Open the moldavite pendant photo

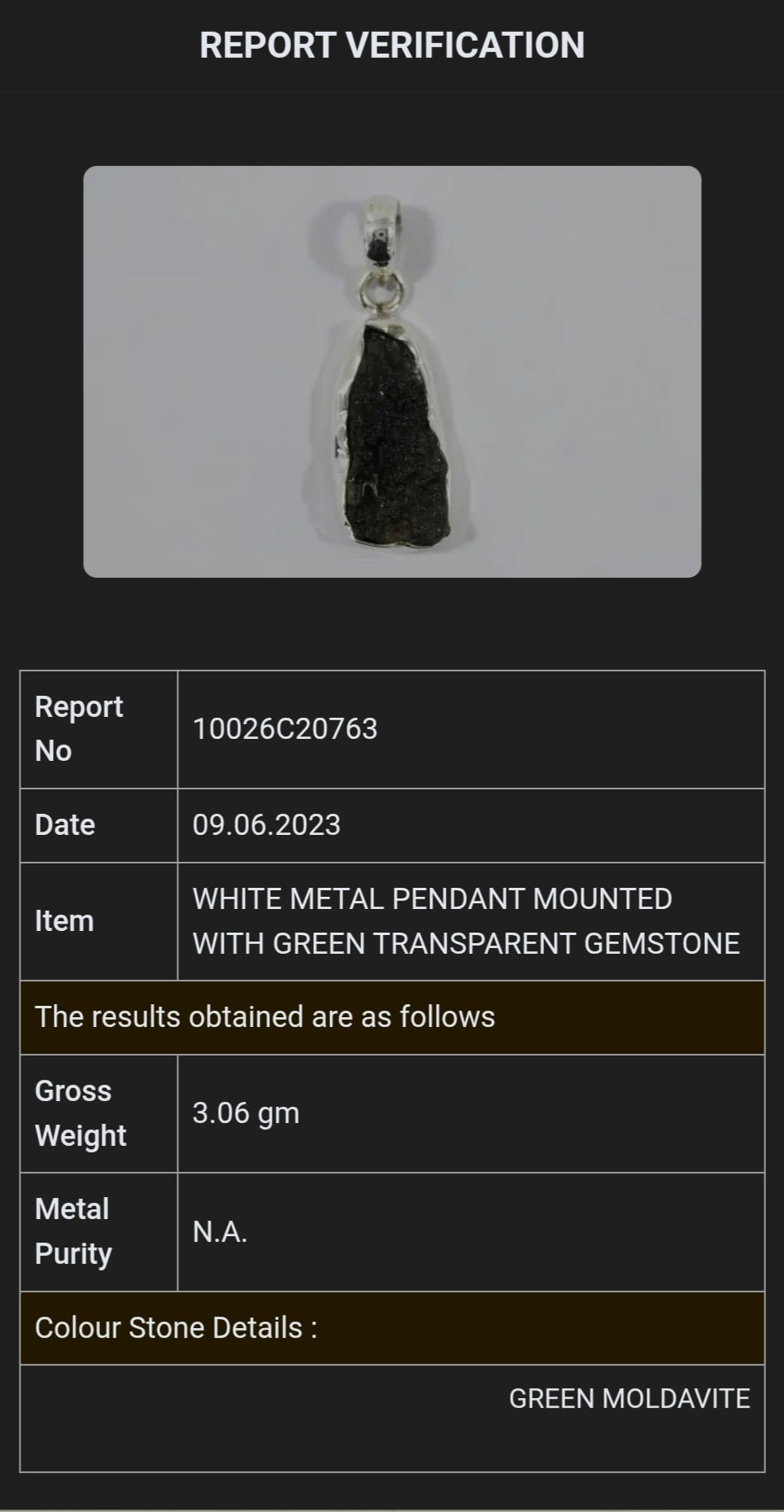(x=392, y=372)
